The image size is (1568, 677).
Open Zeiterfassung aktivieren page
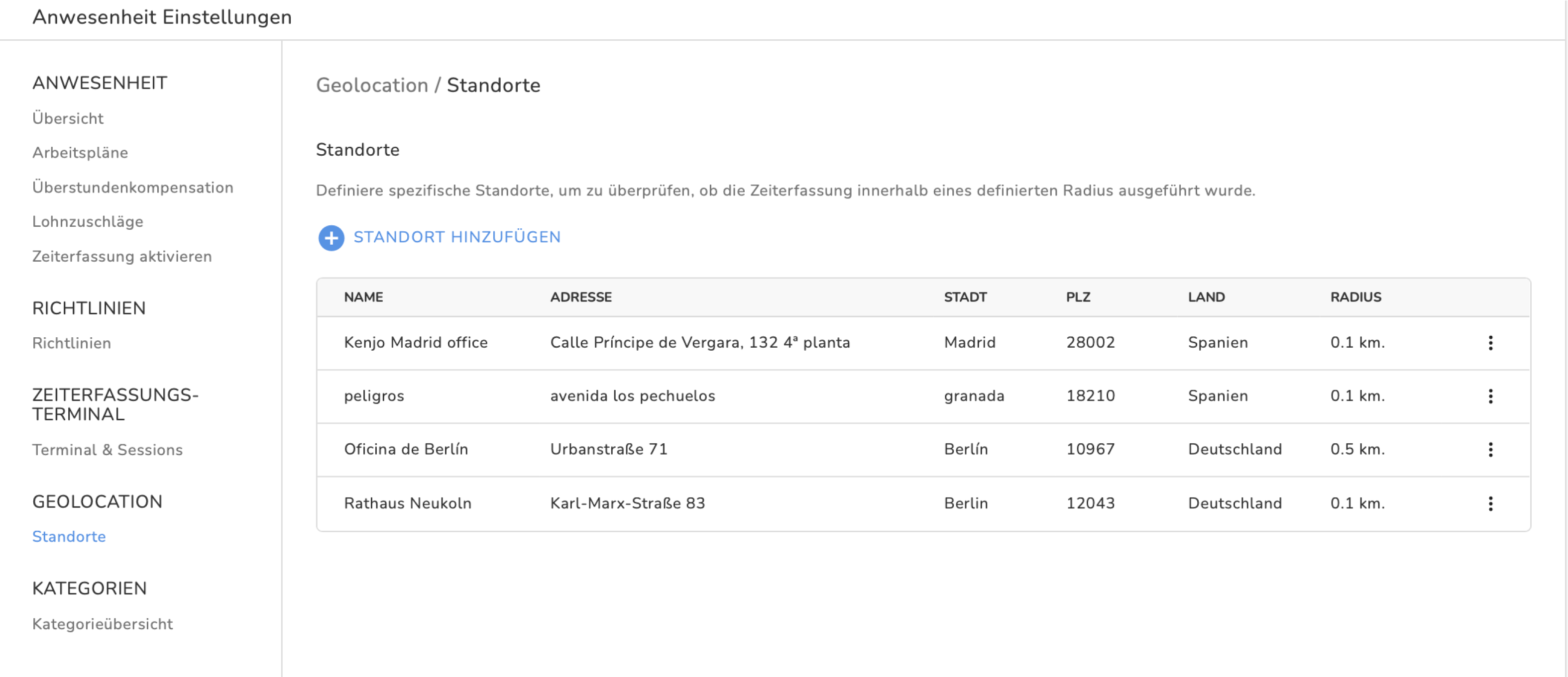coord(122,256)
